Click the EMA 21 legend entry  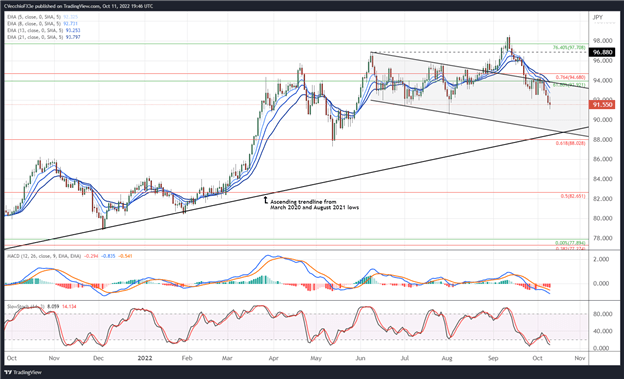tap(44, 37)
